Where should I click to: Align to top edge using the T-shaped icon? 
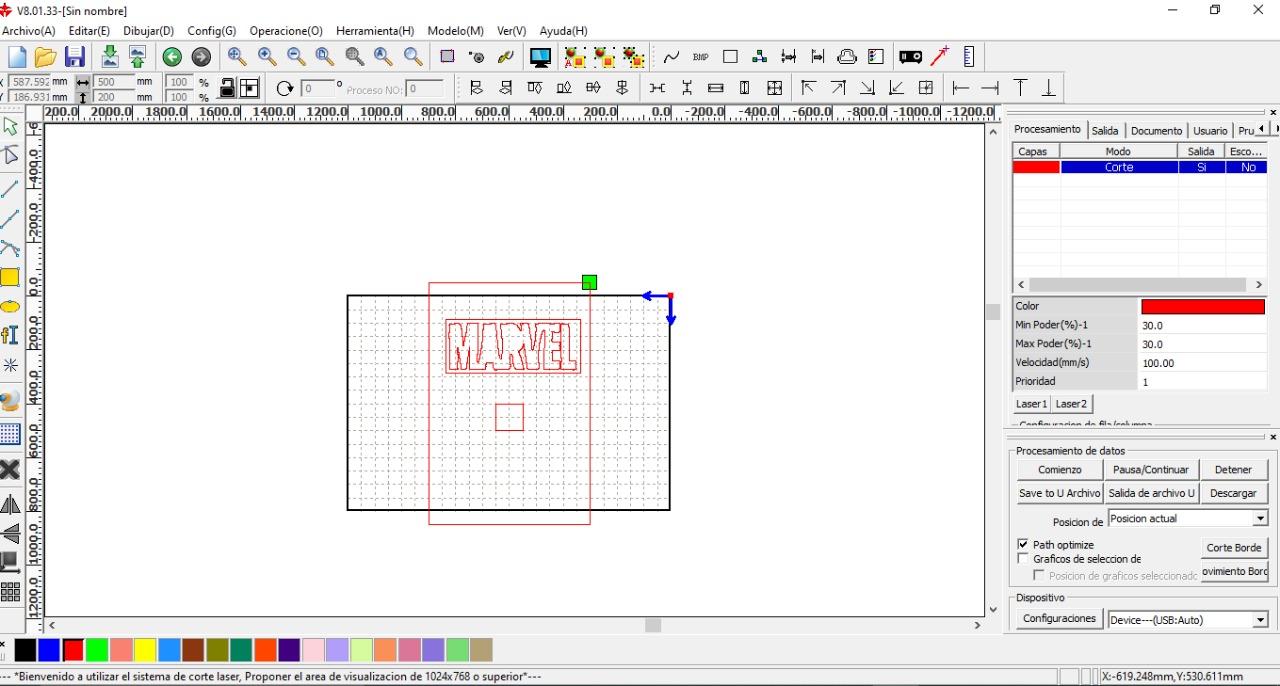[x=1020, y=88]
